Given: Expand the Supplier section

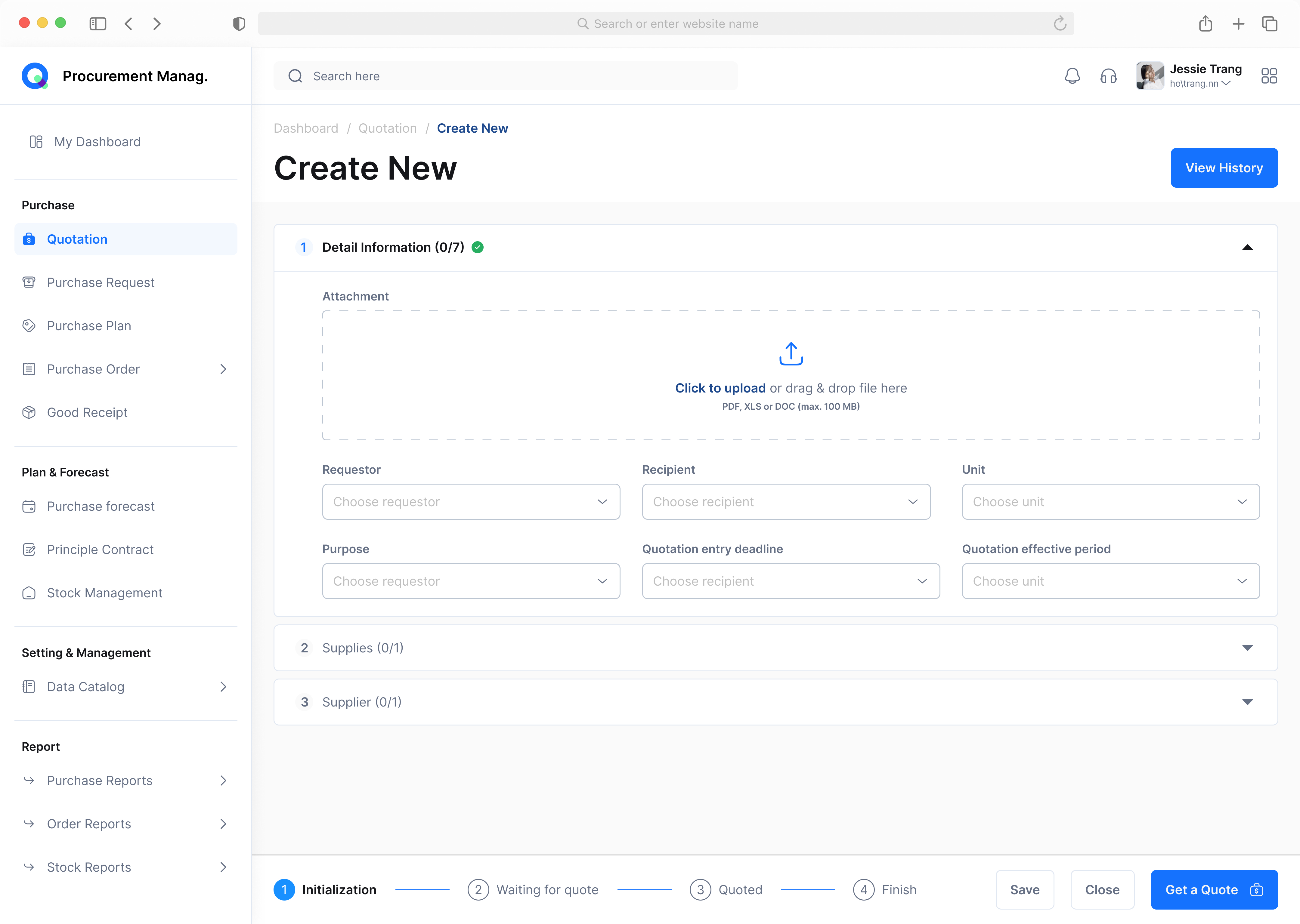Looking at the screenshot, I should tap(1247, 702).
